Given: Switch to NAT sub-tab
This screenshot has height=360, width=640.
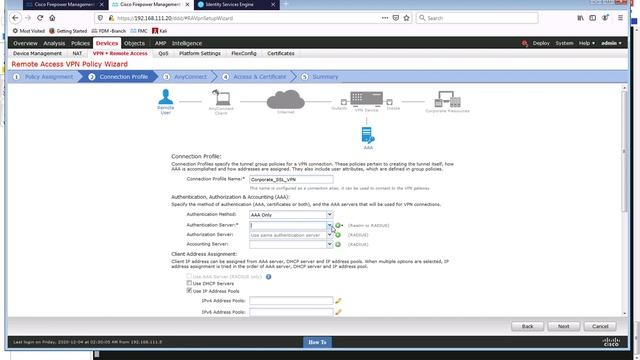Looking at the screenshot, I should pyautogui.click(x=77, y=53).
